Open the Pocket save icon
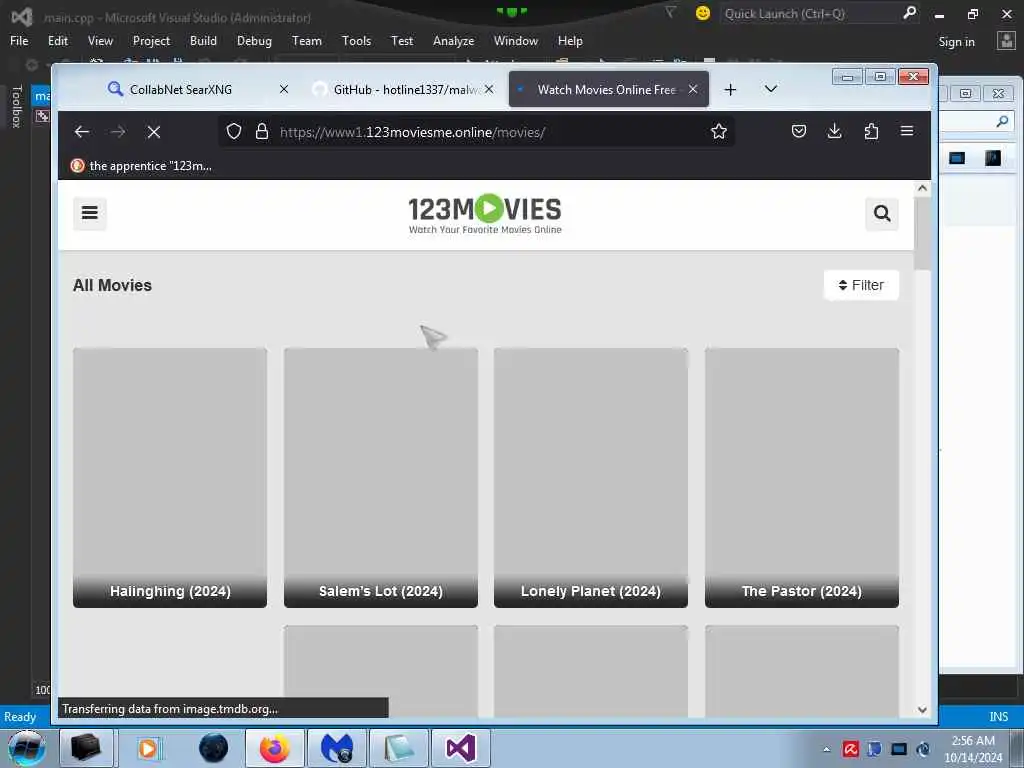The height and width of the screenshot is (768, 1024). point(799,131)
